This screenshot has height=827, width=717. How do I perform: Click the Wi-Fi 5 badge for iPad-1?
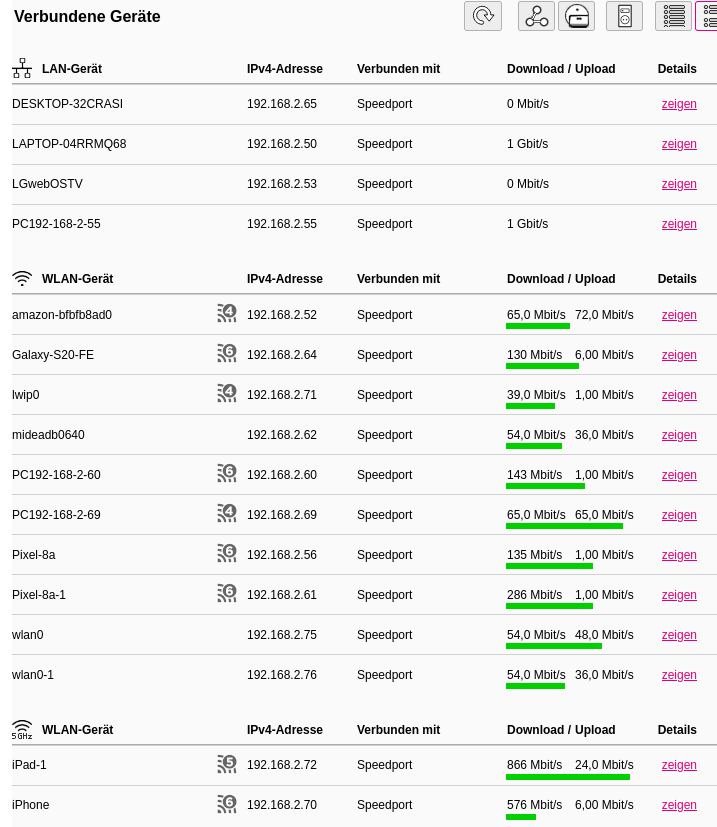coord(227,764)
